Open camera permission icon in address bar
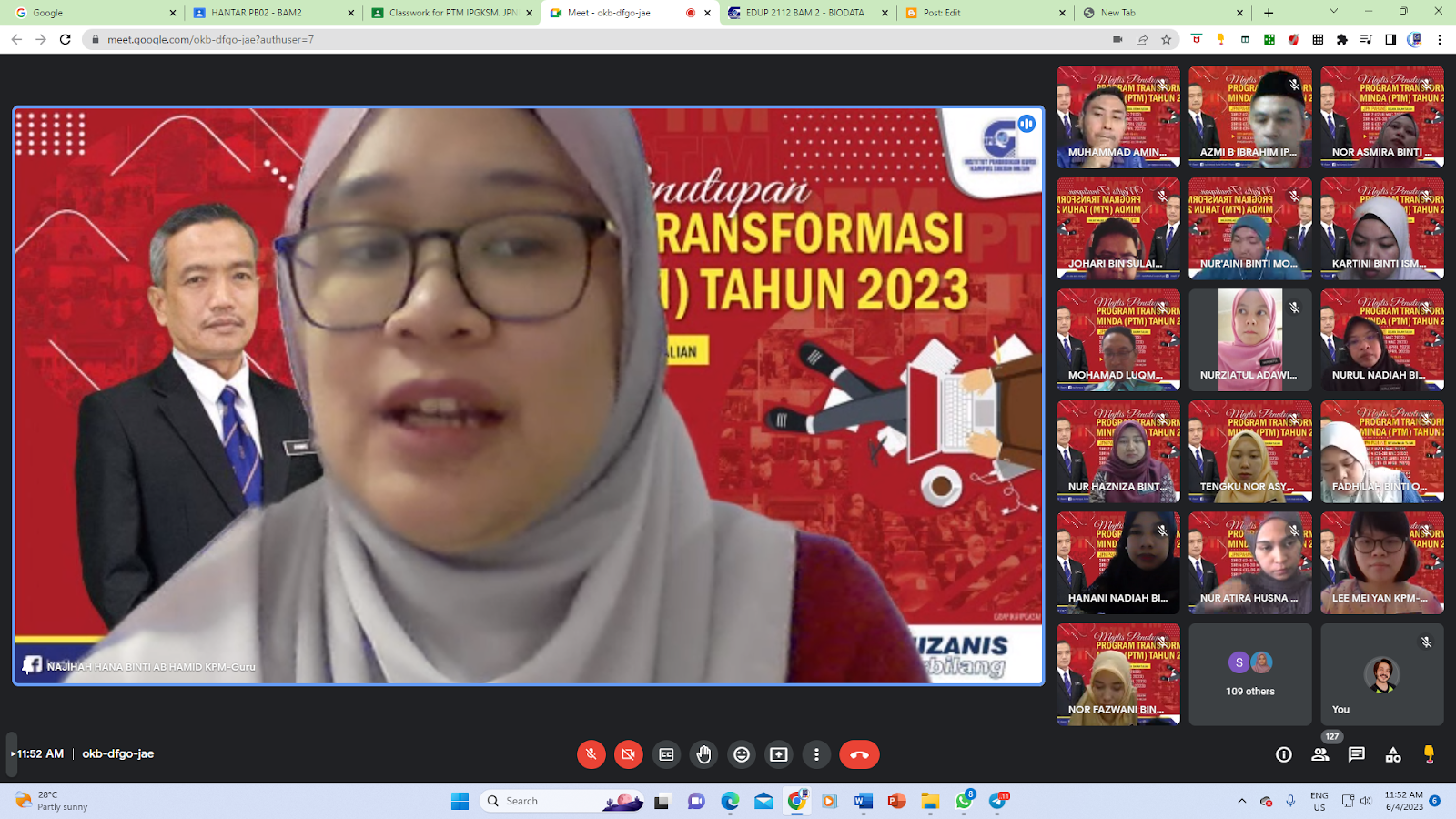 point(1117,39)
